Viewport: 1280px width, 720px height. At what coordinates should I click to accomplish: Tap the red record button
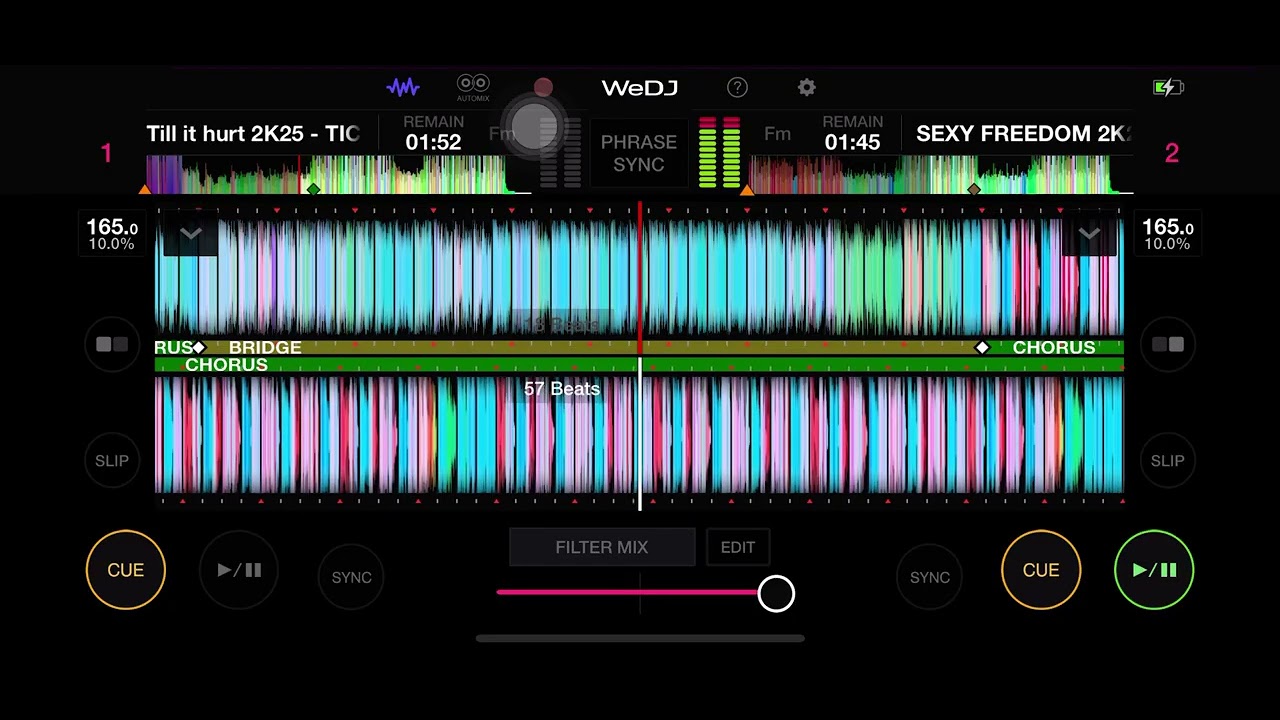pyautogui.click(x=543, y=88)
